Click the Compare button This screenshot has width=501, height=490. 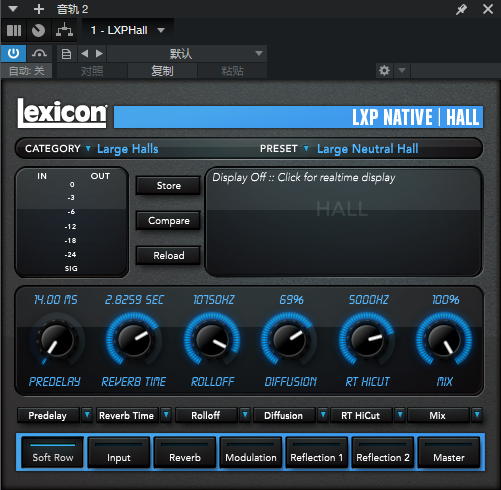click(169, 221)
